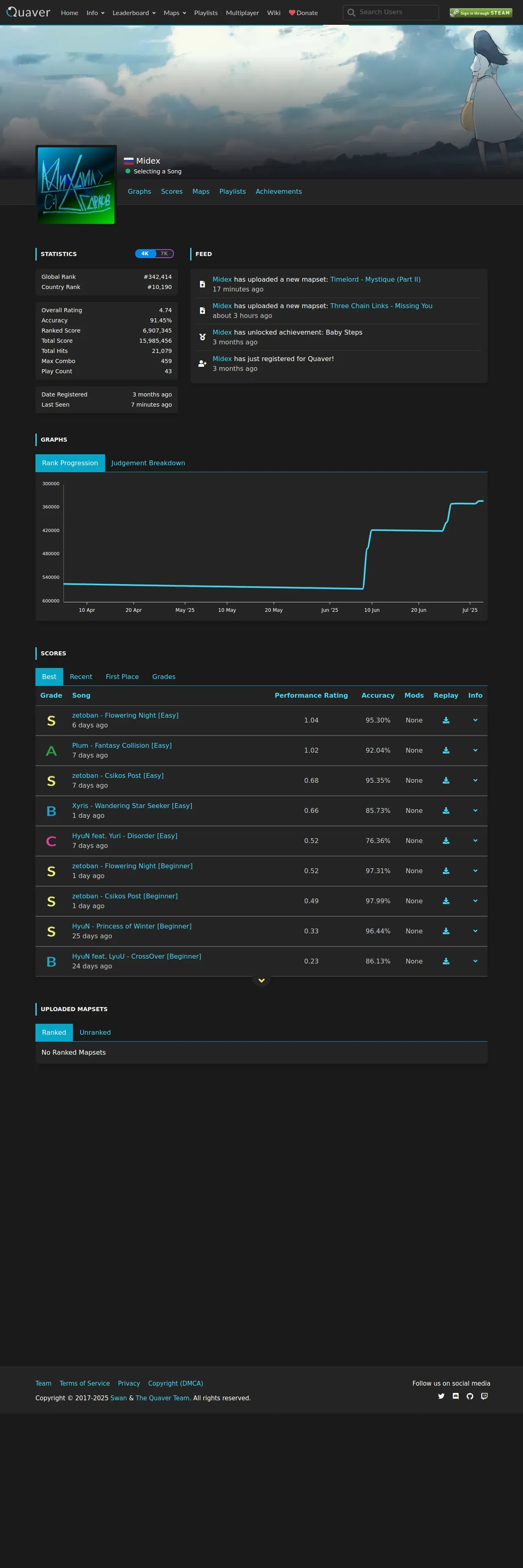Expand info for Princess of Winter score

pos(475,931)
